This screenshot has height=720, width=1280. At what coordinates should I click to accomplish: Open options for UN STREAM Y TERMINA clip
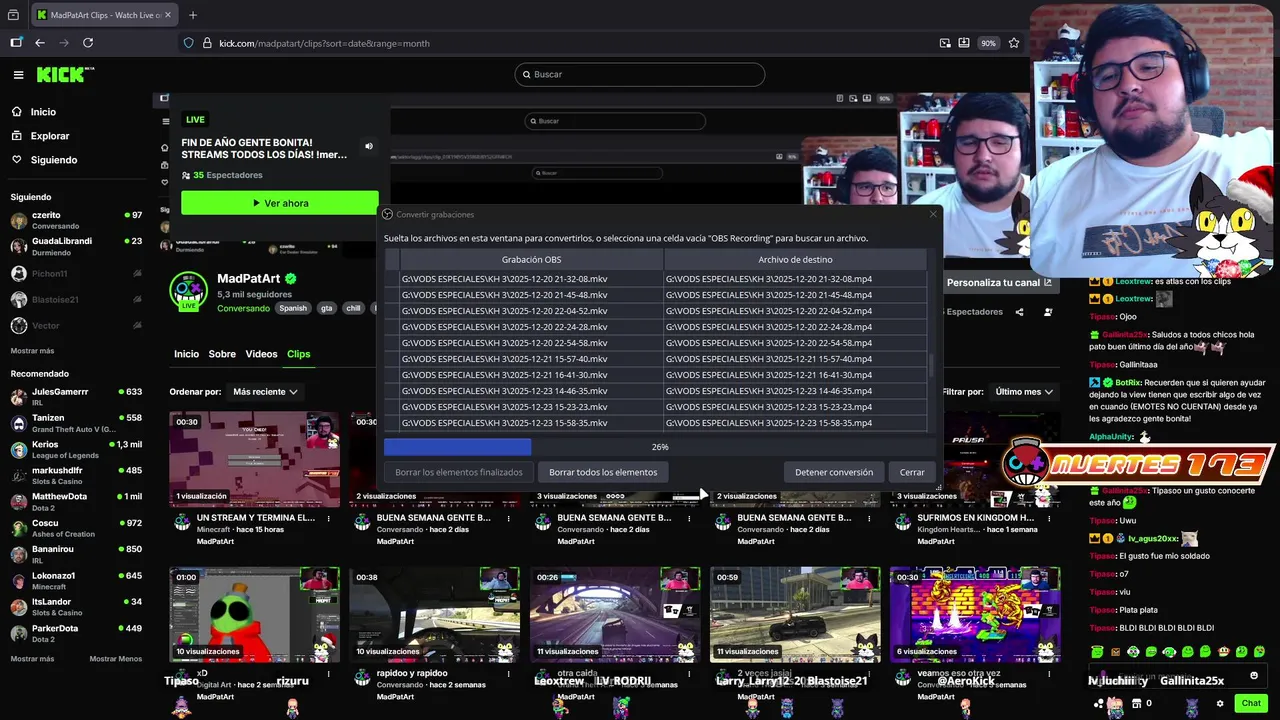[x=329, y=519]
